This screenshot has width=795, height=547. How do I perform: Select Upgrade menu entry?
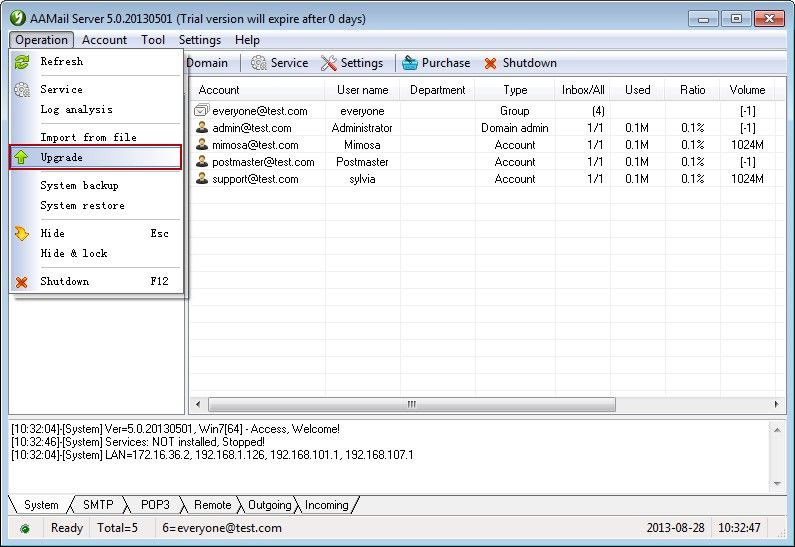click(x=95, y=157)
